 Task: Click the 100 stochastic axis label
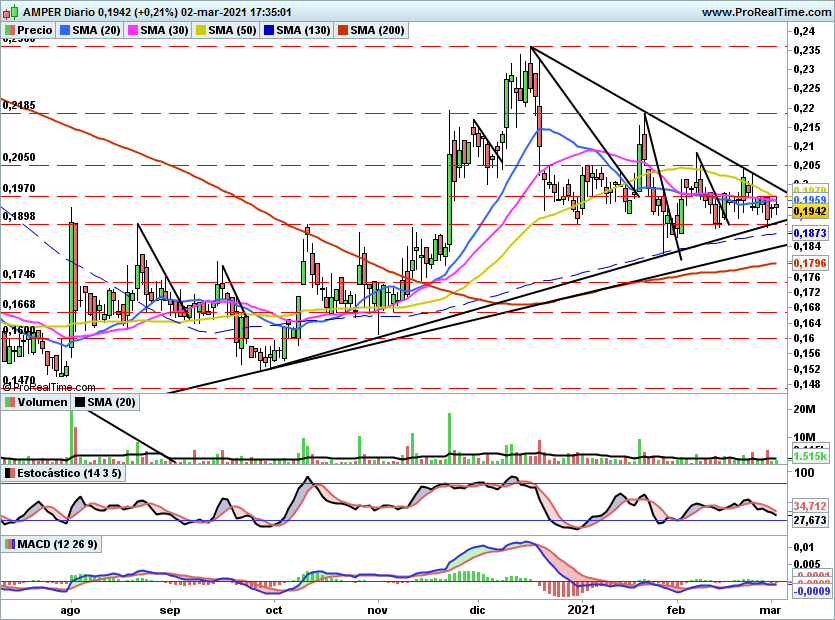(x=804, y=473)
